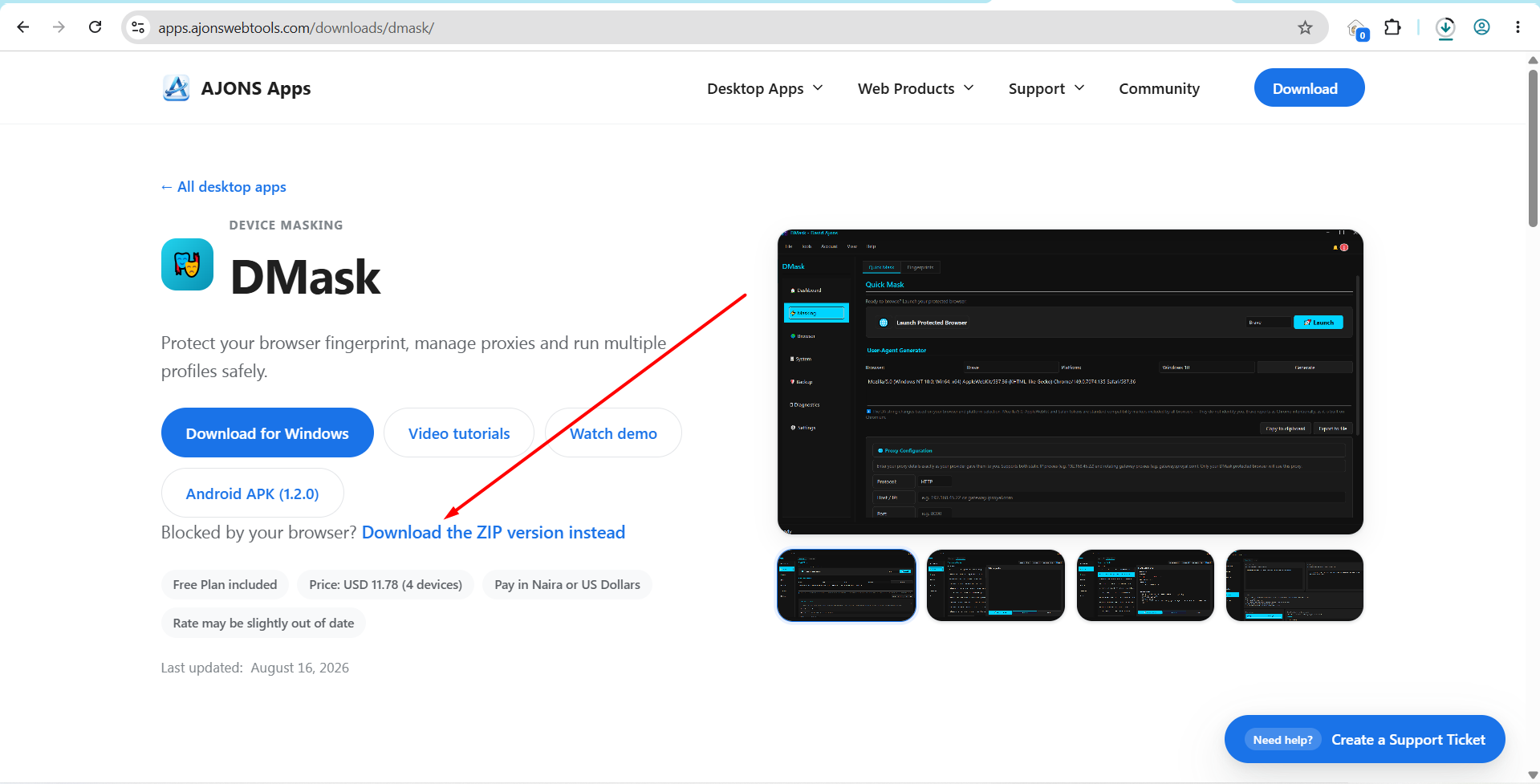This screenshot has width=1540, height=784.
Task: Click the page vertical scrollbar
Action: [1533, 148]
